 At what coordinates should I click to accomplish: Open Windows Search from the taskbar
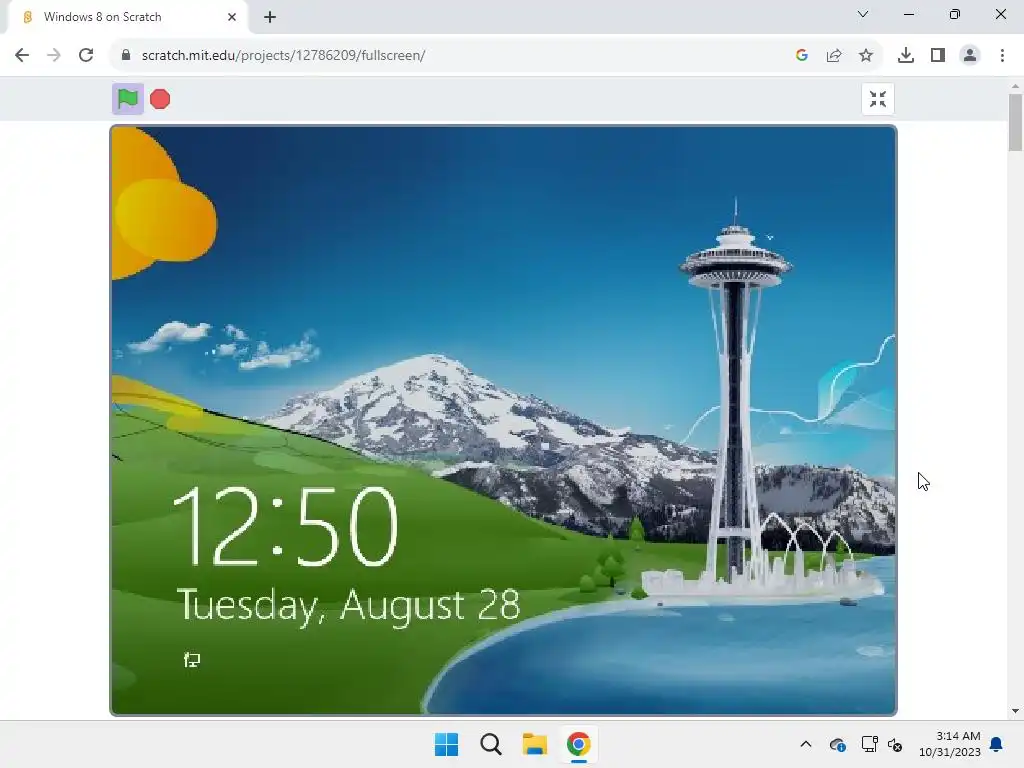point(490,744)
